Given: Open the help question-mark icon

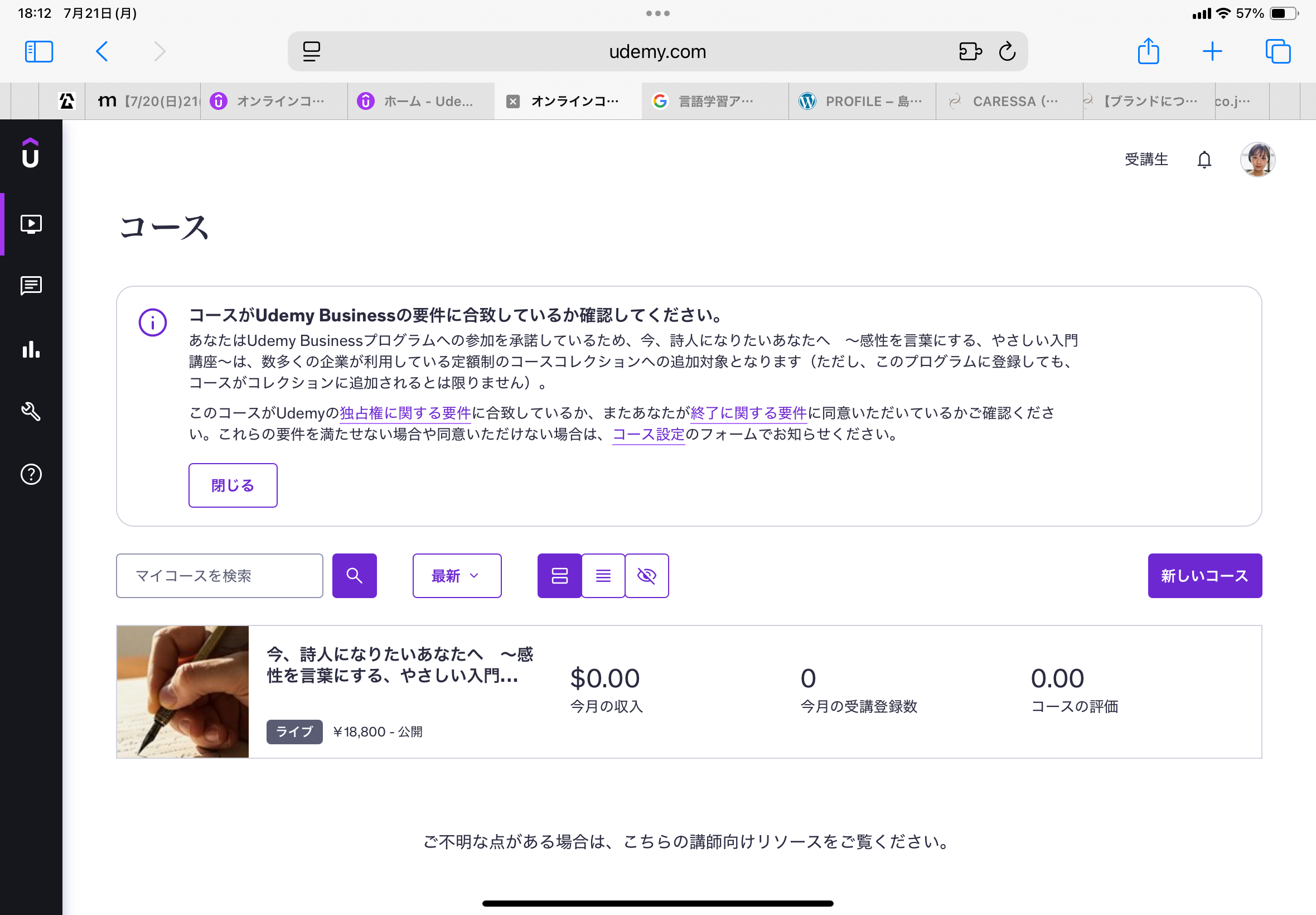Looking at the screenshot, I should pos(31,474).
